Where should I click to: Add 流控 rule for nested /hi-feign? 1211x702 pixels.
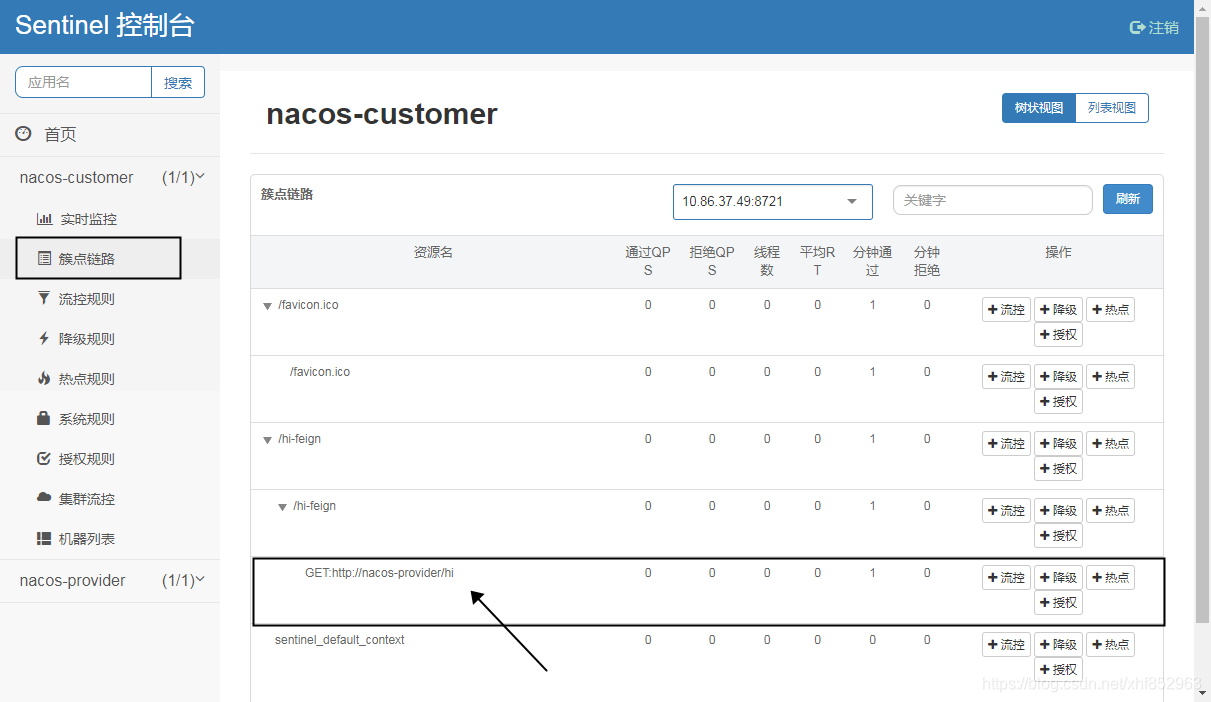coord(1006,511)
